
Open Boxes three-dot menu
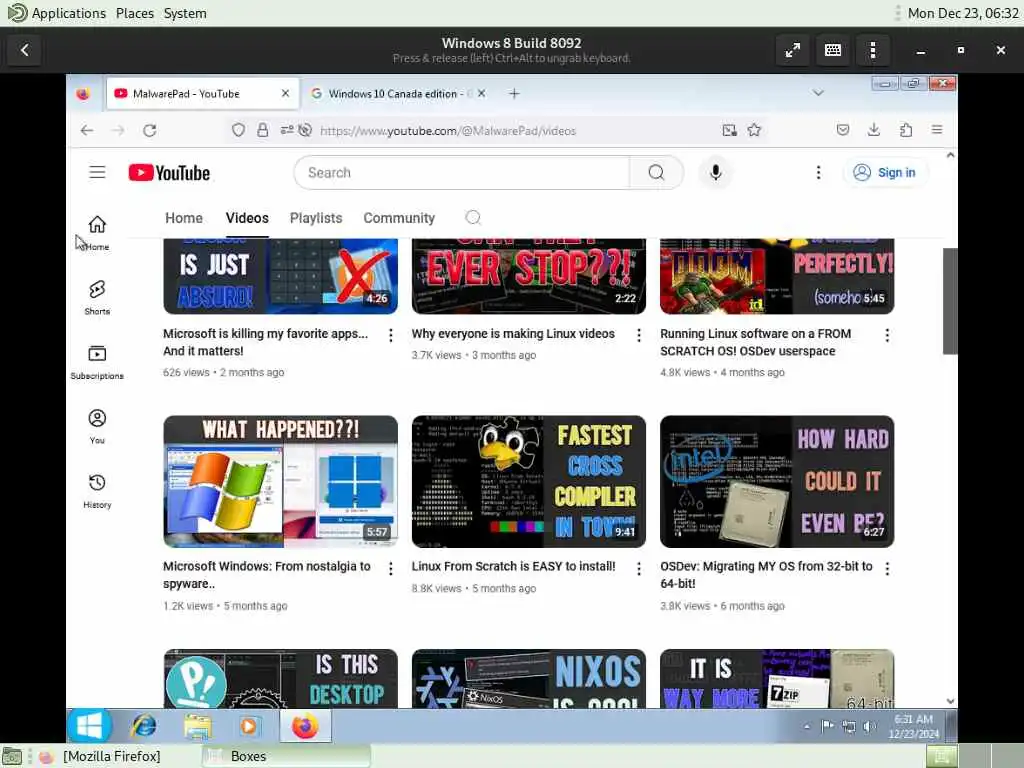pos(872,50)
